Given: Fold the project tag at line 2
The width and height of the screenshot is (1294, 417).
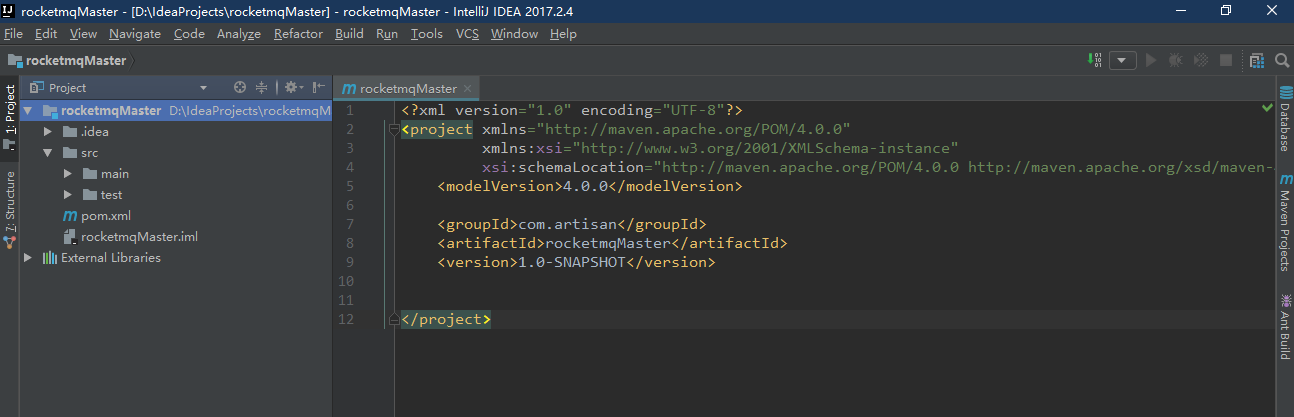Looking at the screenshot, I should [x=393, y=129].
